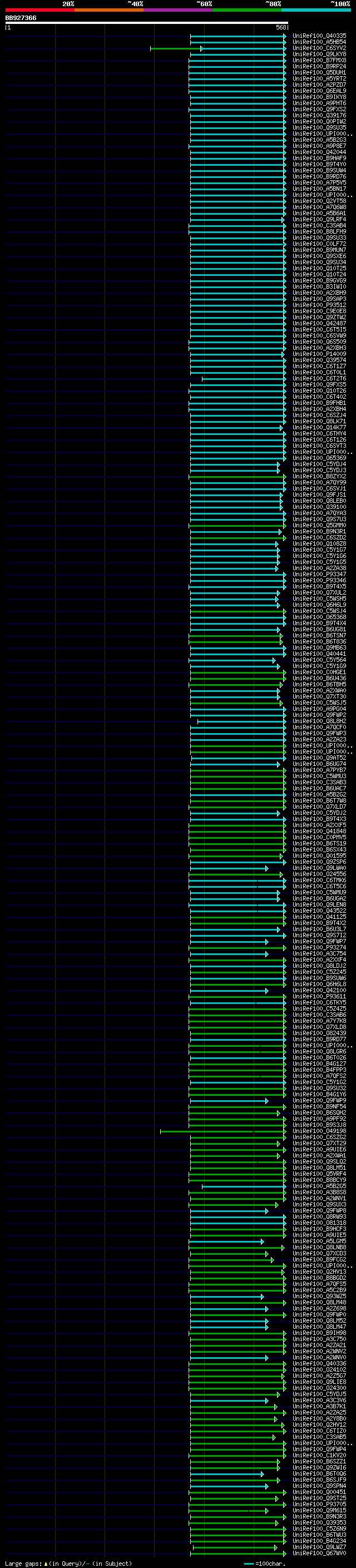This screenshot has width=356, height=1568.
Task: Click the purple ~60% identity legend segment
Action: (179, 10)
